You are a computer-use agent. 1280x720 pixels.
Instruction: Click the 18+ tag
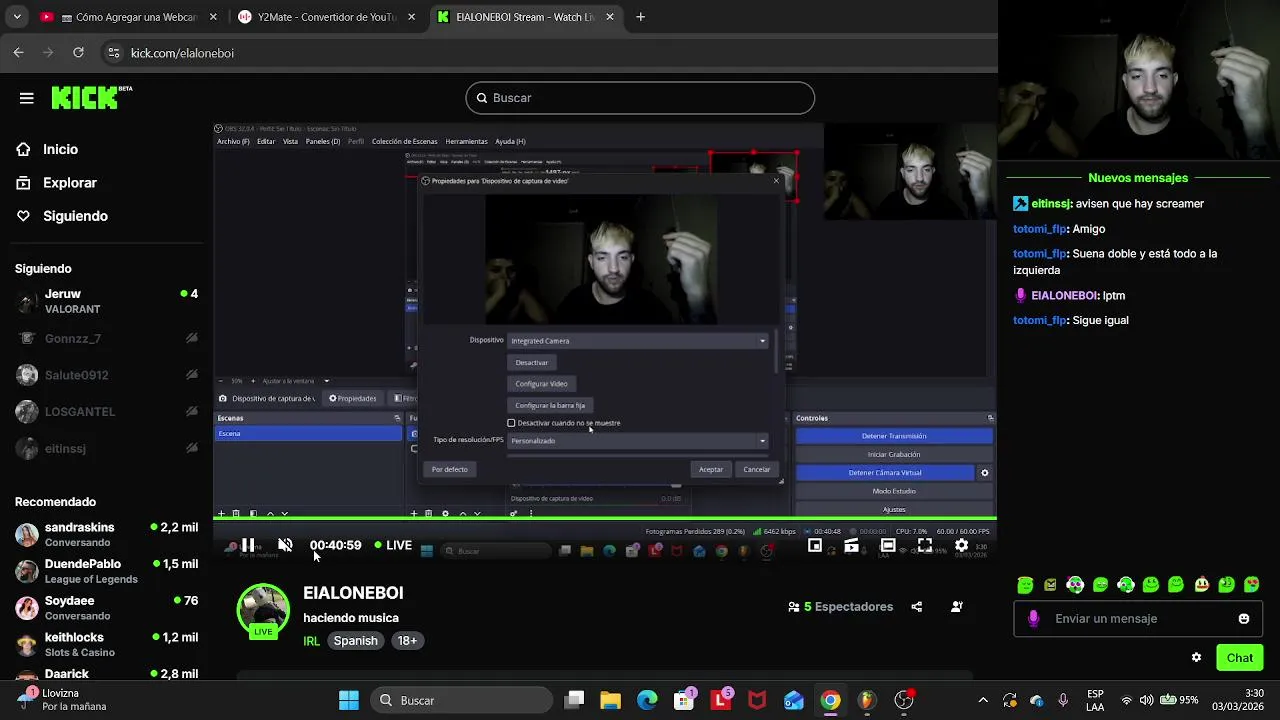click(407, 641)
